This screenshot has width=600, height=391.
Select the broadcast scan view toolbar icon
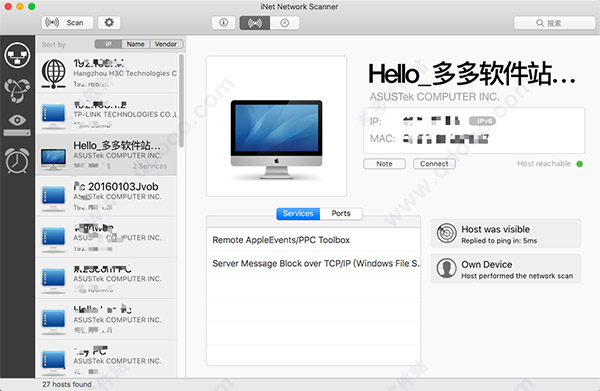tap(255, 23)
